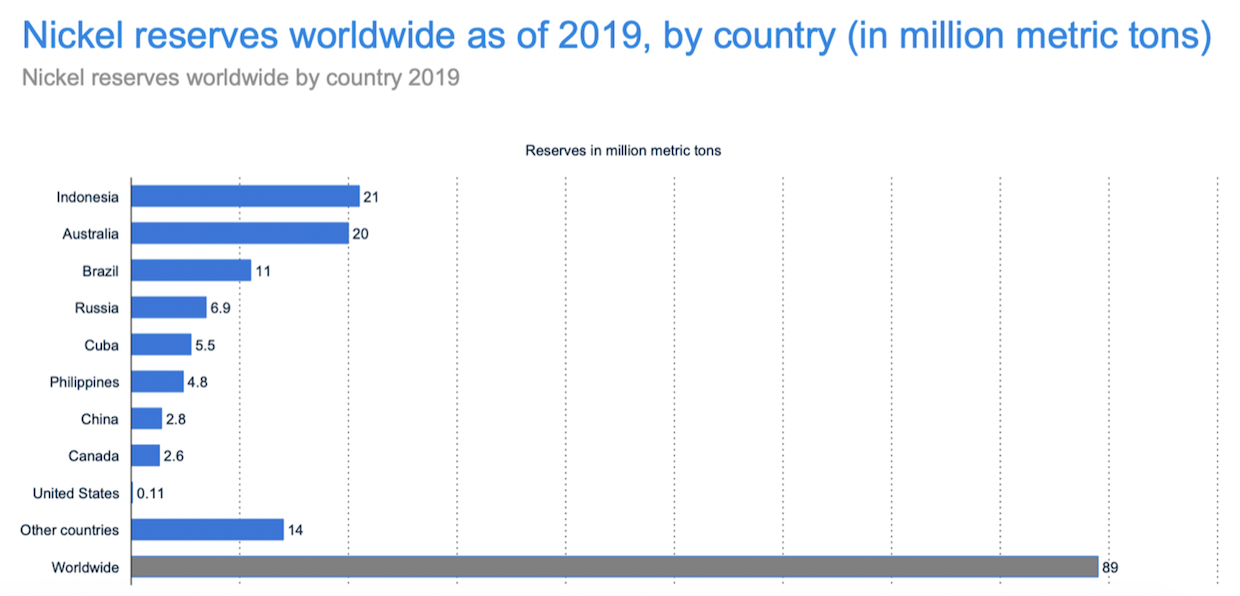Click the value label 21 beside Indonesia's bar
Screen dimensions: 1240x596
point(369,196)
